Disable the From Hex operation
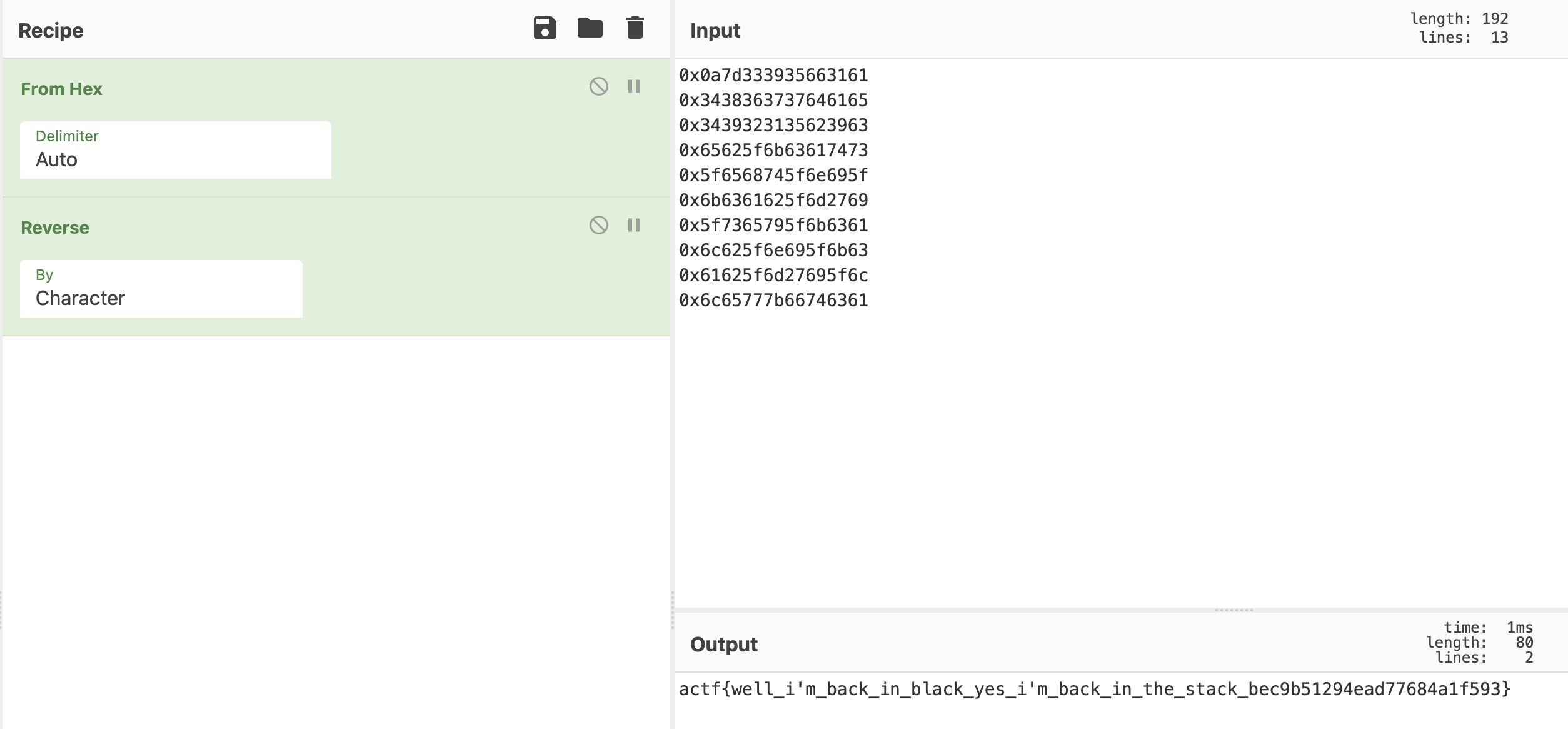Screen dimensions: 1568x729 pyautogui.click(x=598, y=86)
